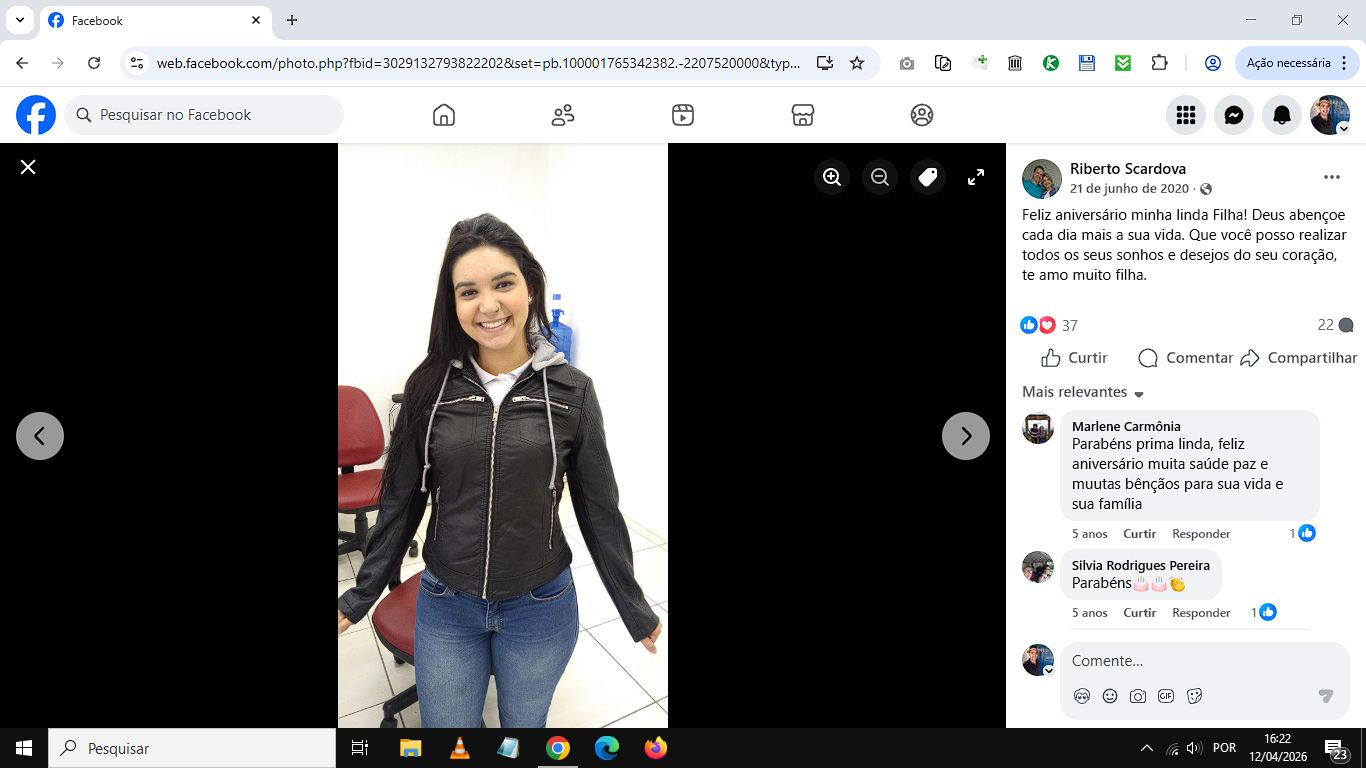
Task: Enter fullscreen photo view
Action: 976,177
